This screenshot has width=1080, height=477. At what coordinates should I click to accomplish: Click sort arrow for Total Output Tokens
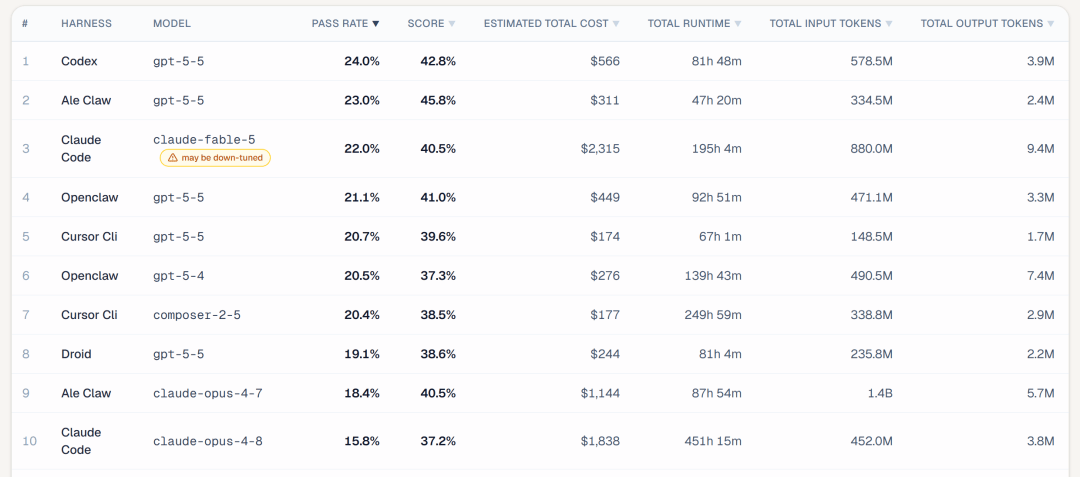coord(1050,23)
